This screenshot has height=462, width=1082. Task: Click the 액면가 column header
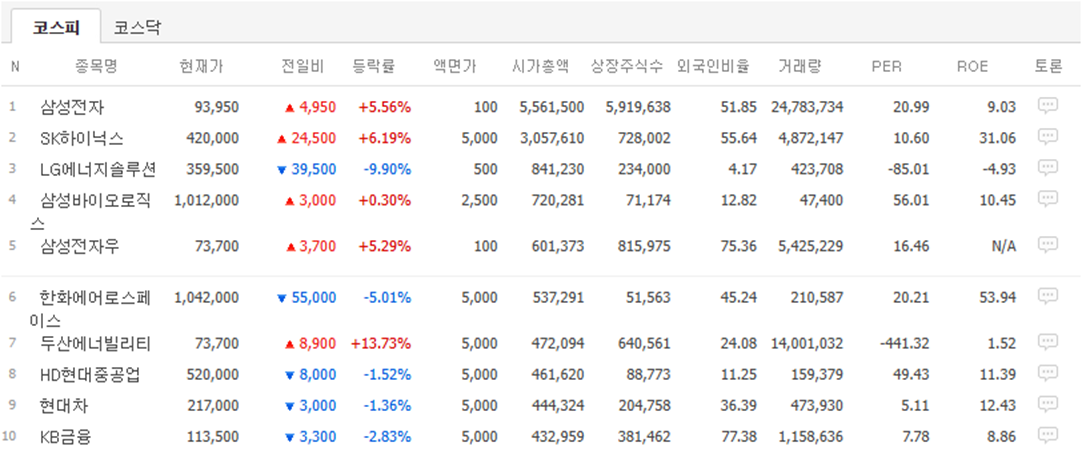pos(455,66)
